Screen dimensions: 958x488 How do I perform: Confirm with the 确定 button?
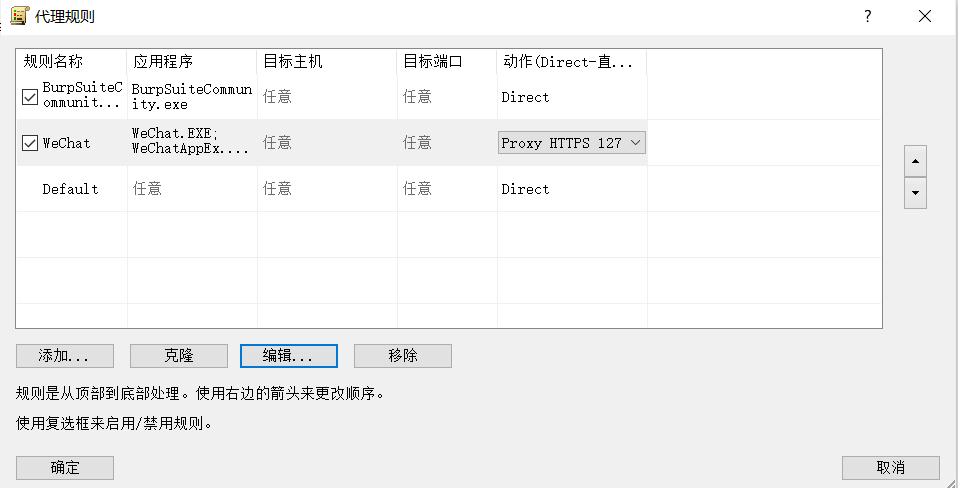(x=65, y=468)
